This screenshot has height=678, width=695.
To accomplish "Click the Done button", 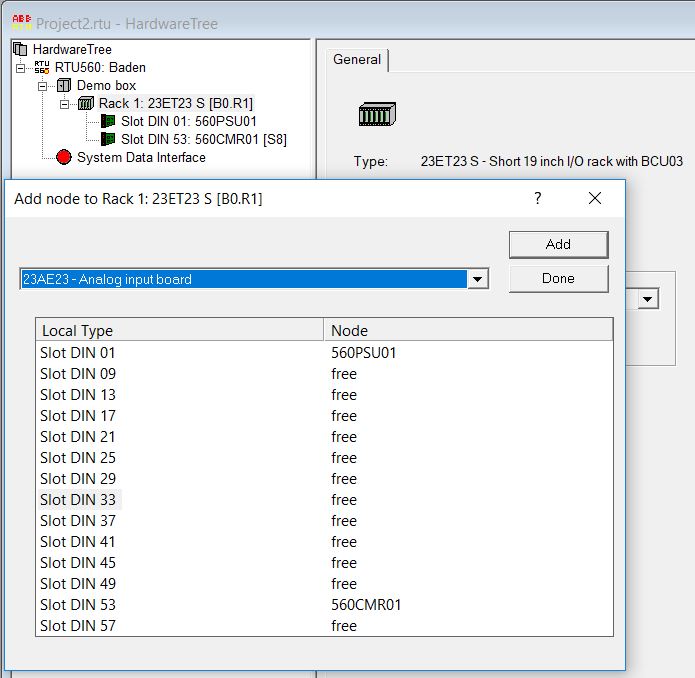I will 558,278.
